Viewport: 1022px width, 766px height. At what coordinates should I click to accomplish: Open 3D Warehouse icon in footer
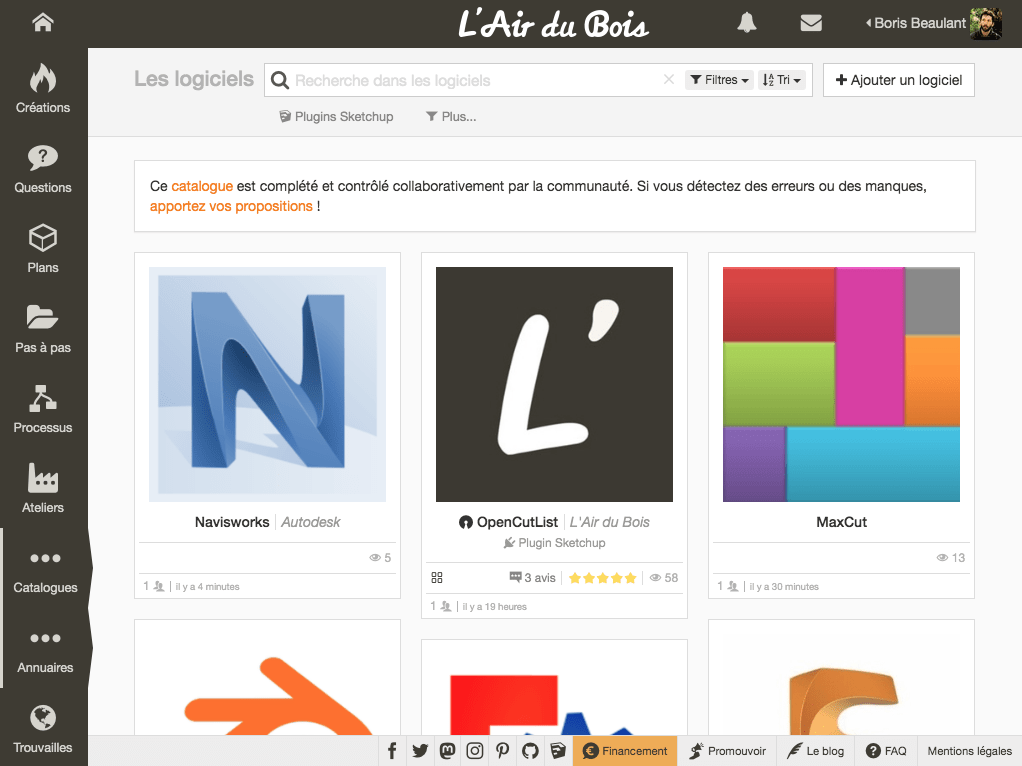pyautogui.click(x=558, y=751)
